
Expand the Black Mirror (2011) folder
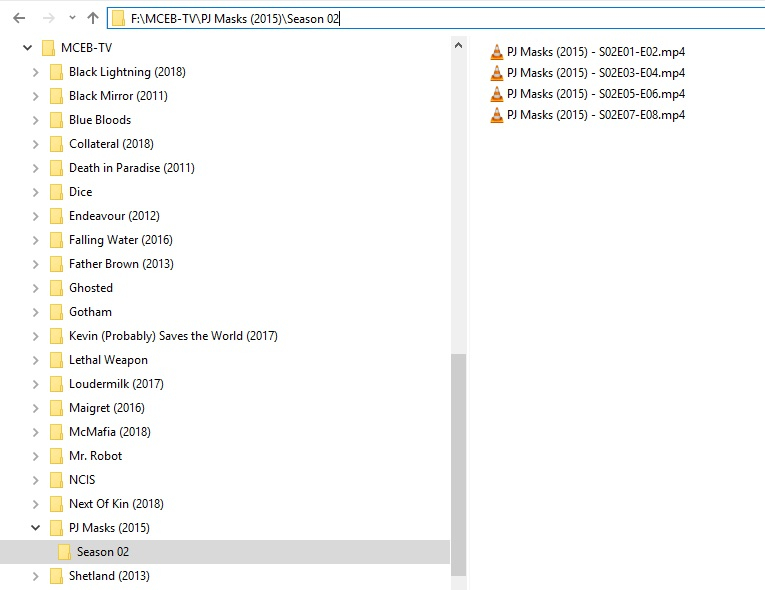pyautogui.click(x=36, y=96)
